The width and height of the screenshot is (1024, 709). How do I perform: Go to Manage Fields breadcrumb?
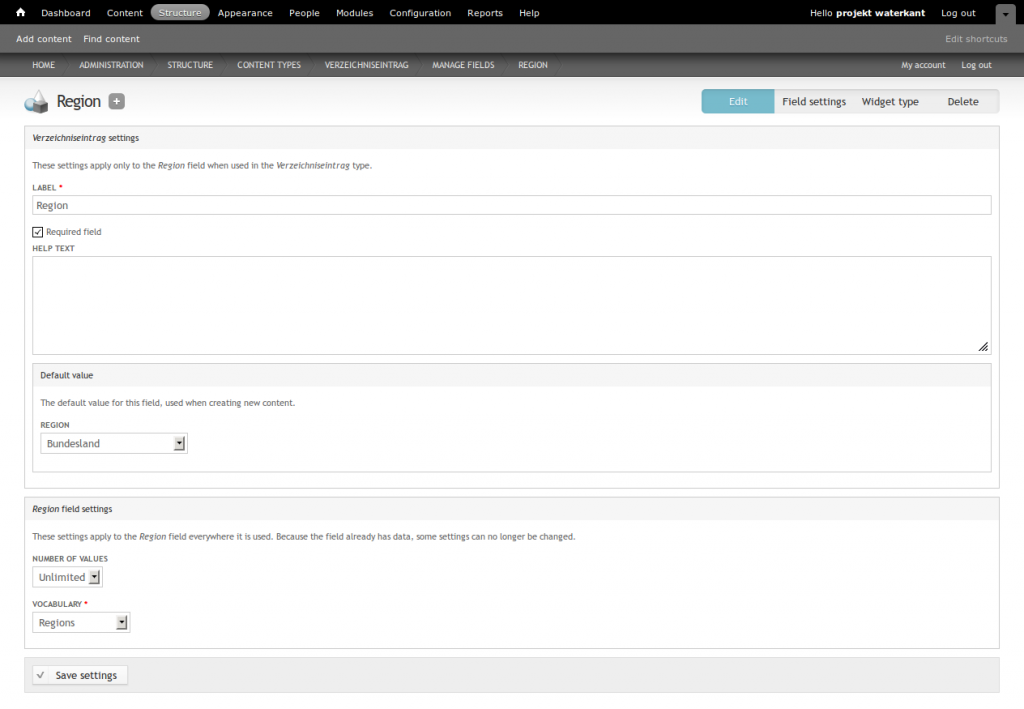pos(463,65)
